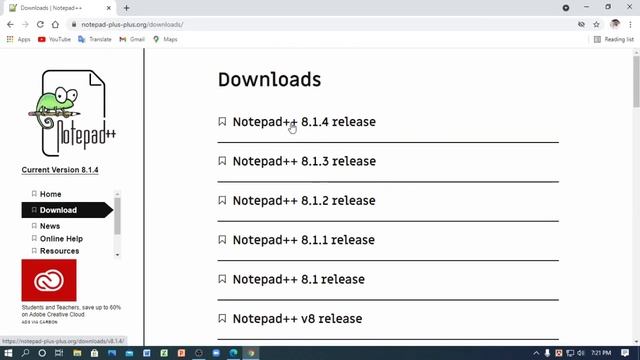640x360 pixels.
Task: Open a new tab with plus button
Action: click(127, 8)
